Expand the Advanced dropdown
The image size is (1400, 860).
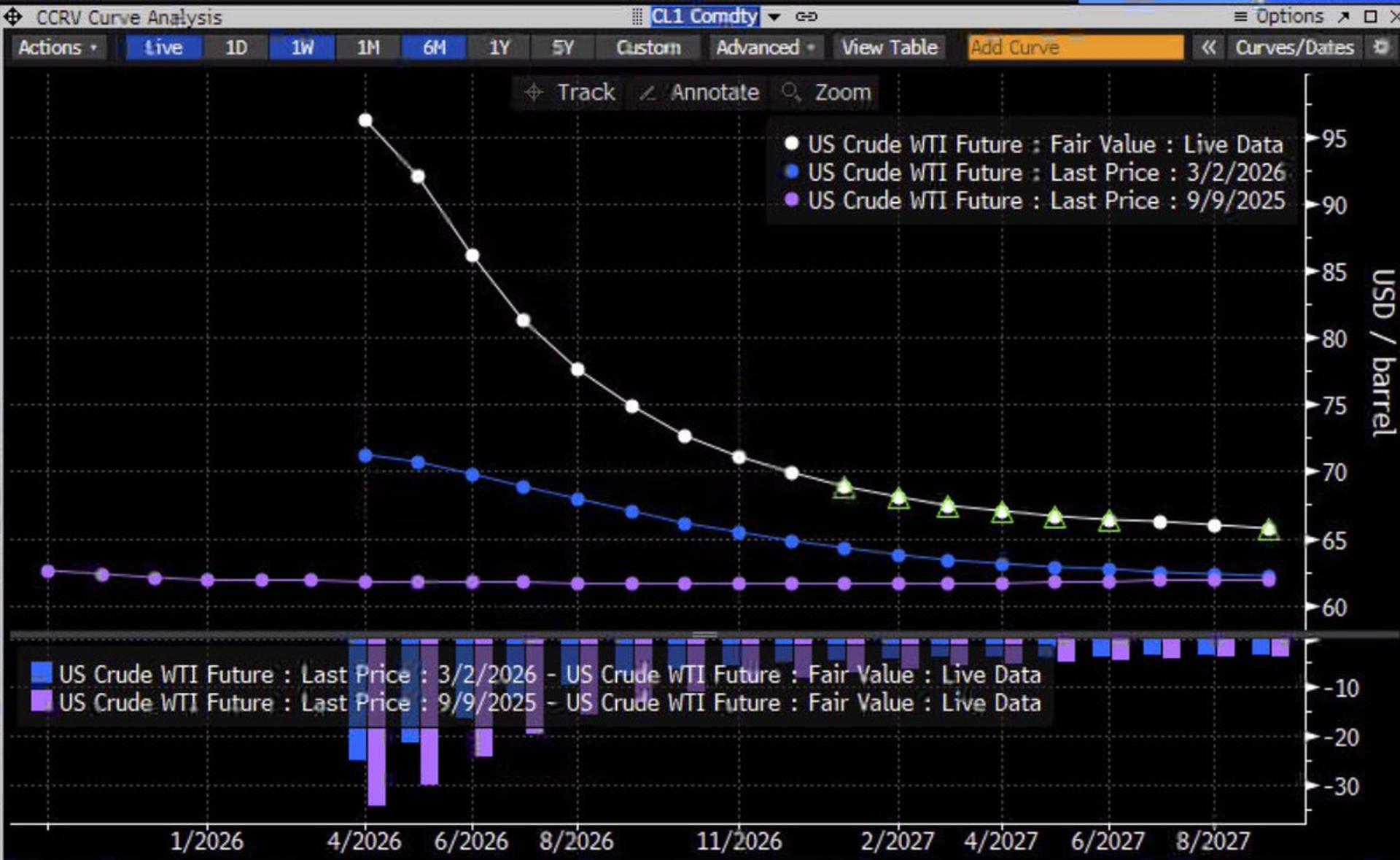click(x=765, y=47)
